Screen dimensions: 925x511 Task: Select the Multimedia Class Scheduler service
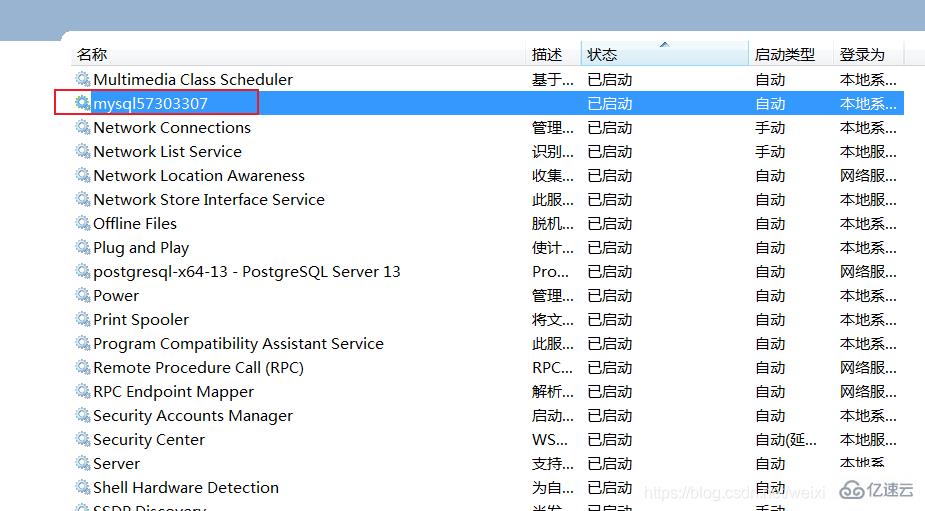pyautogui.click(x=193, y=80)
